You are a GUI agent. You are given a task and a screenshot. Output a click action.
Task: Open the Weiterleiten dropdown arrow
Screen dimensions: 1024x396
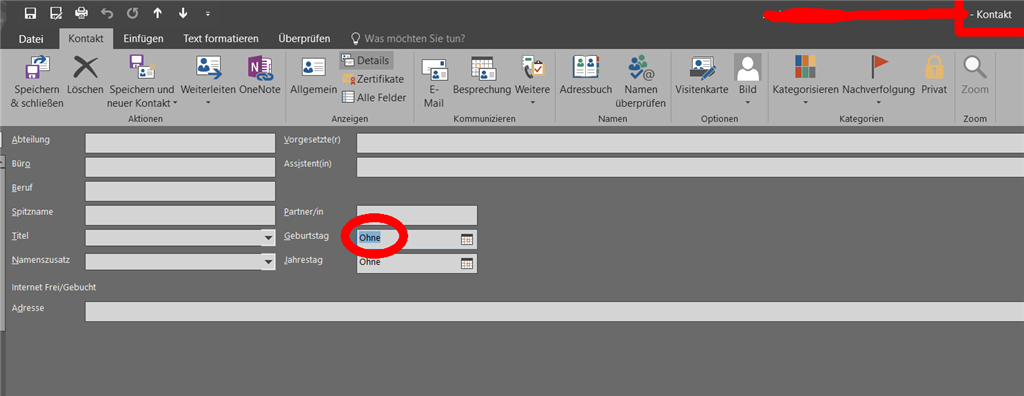(x=208, y=103)
